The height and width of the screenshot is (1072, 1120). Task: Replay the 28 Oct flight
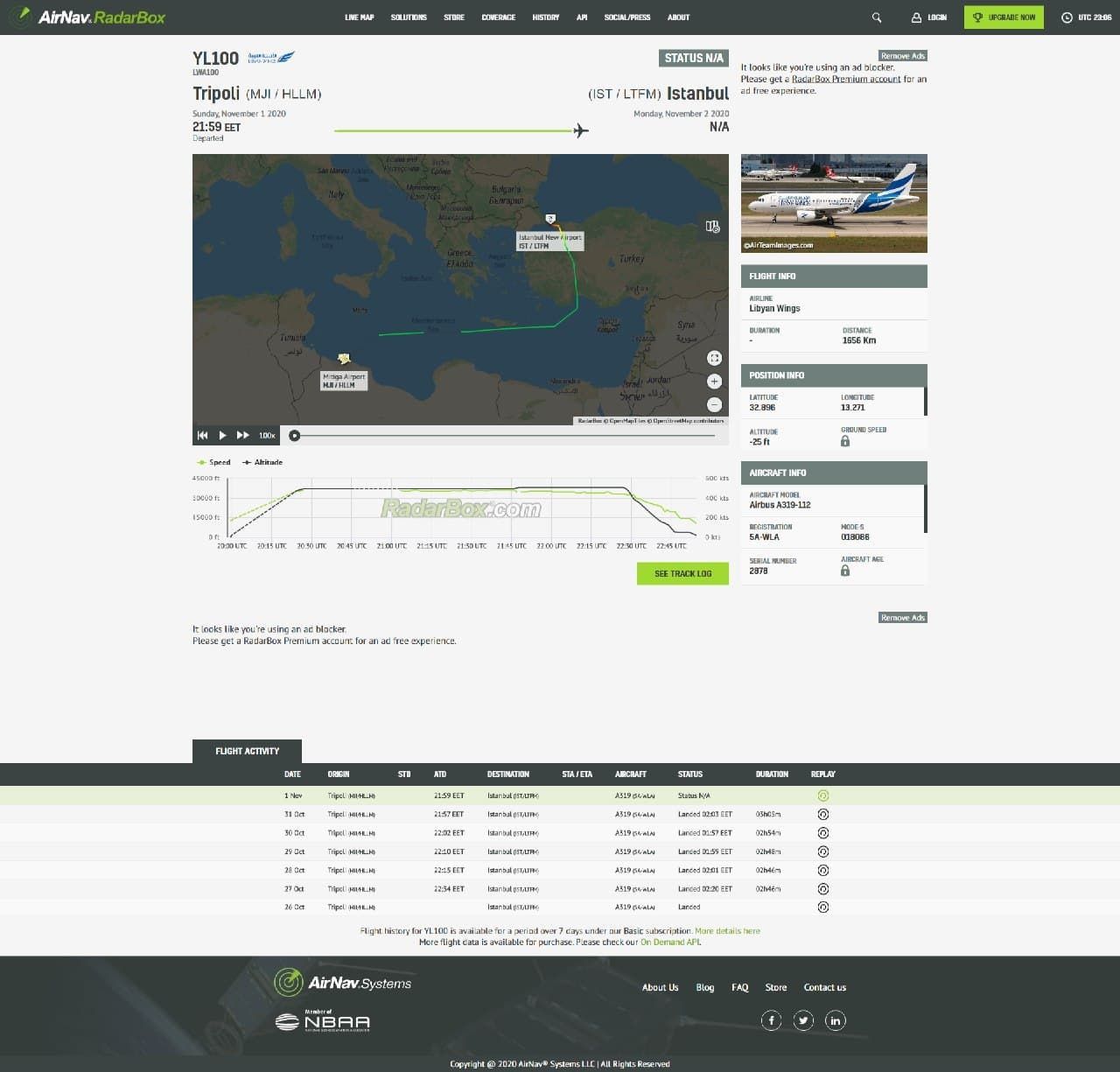click(822, 870)
